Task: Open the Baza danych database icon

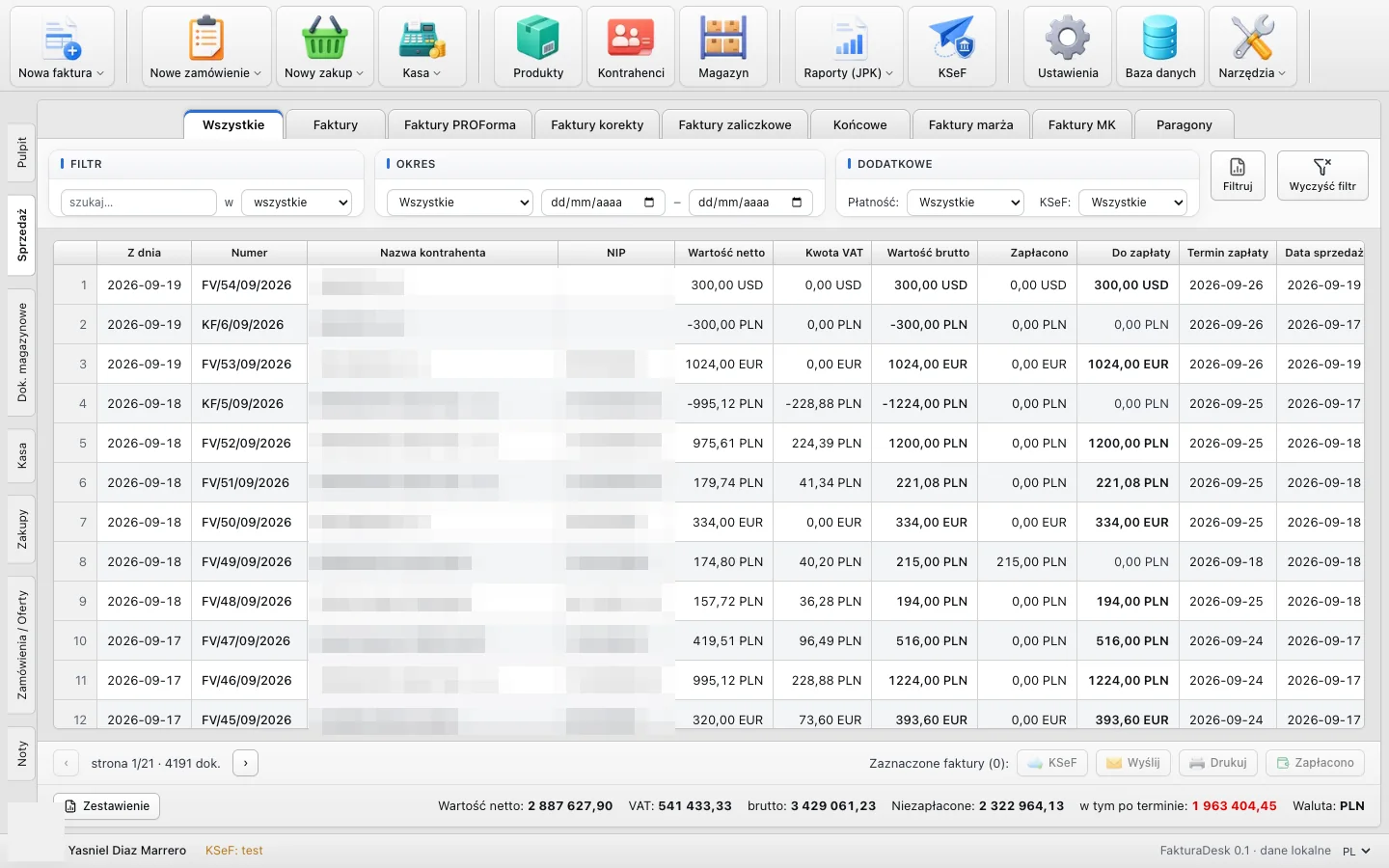Action: (x=1160, y=46)
